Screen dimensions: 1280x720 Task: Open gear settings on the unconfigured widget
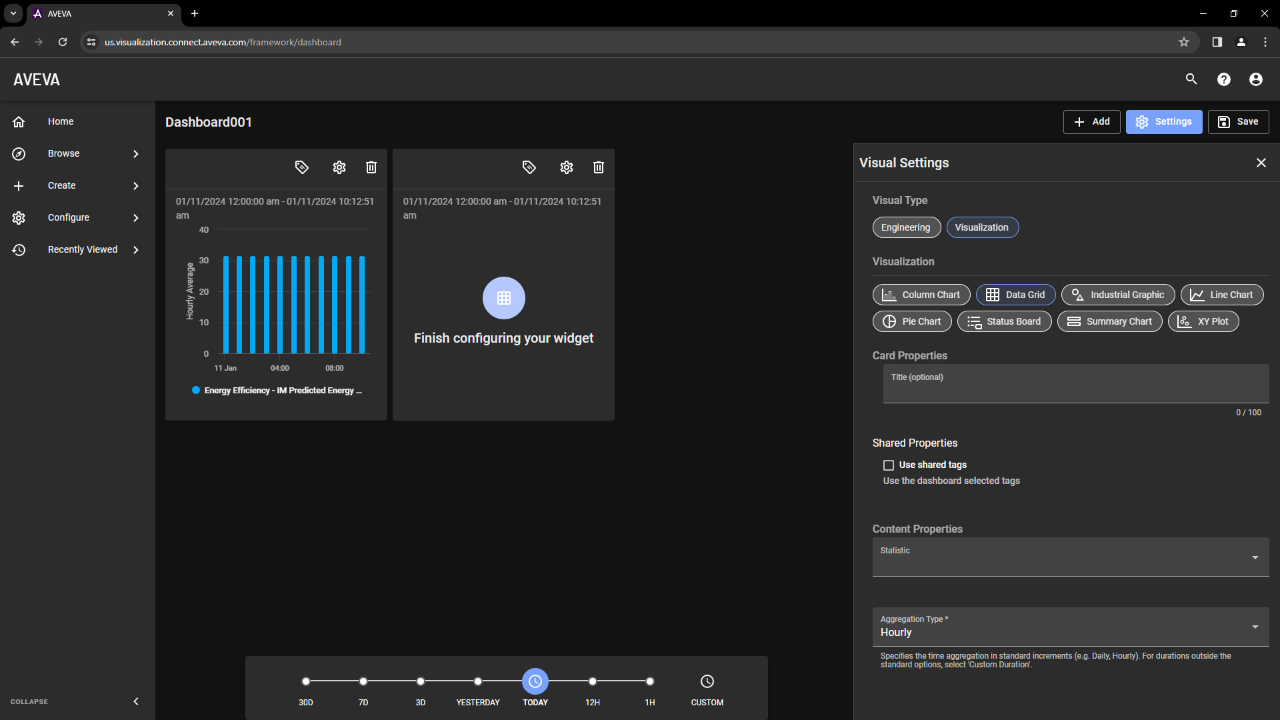point(566,168)
